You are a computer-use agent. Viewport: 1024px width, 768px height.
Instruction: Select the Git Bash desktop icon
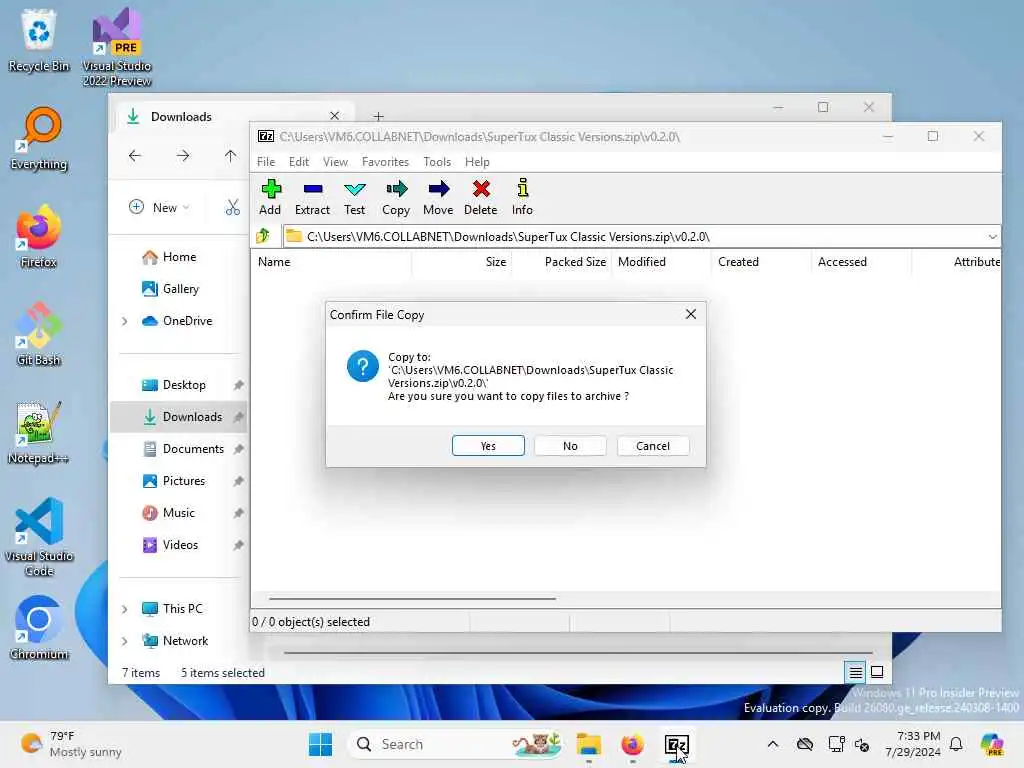(39, 334)
